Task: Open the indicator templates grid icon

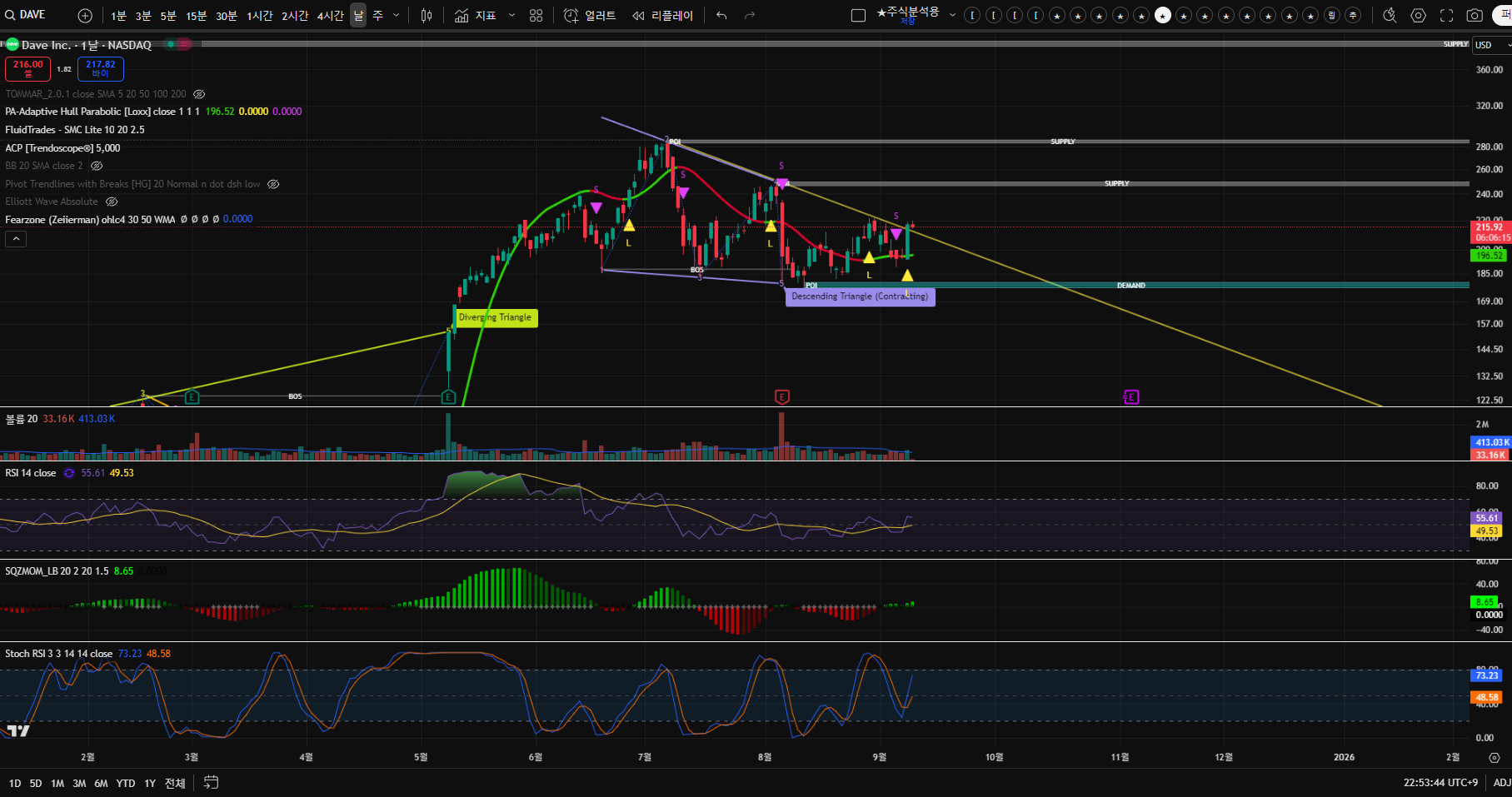Action: pos(536,16)
